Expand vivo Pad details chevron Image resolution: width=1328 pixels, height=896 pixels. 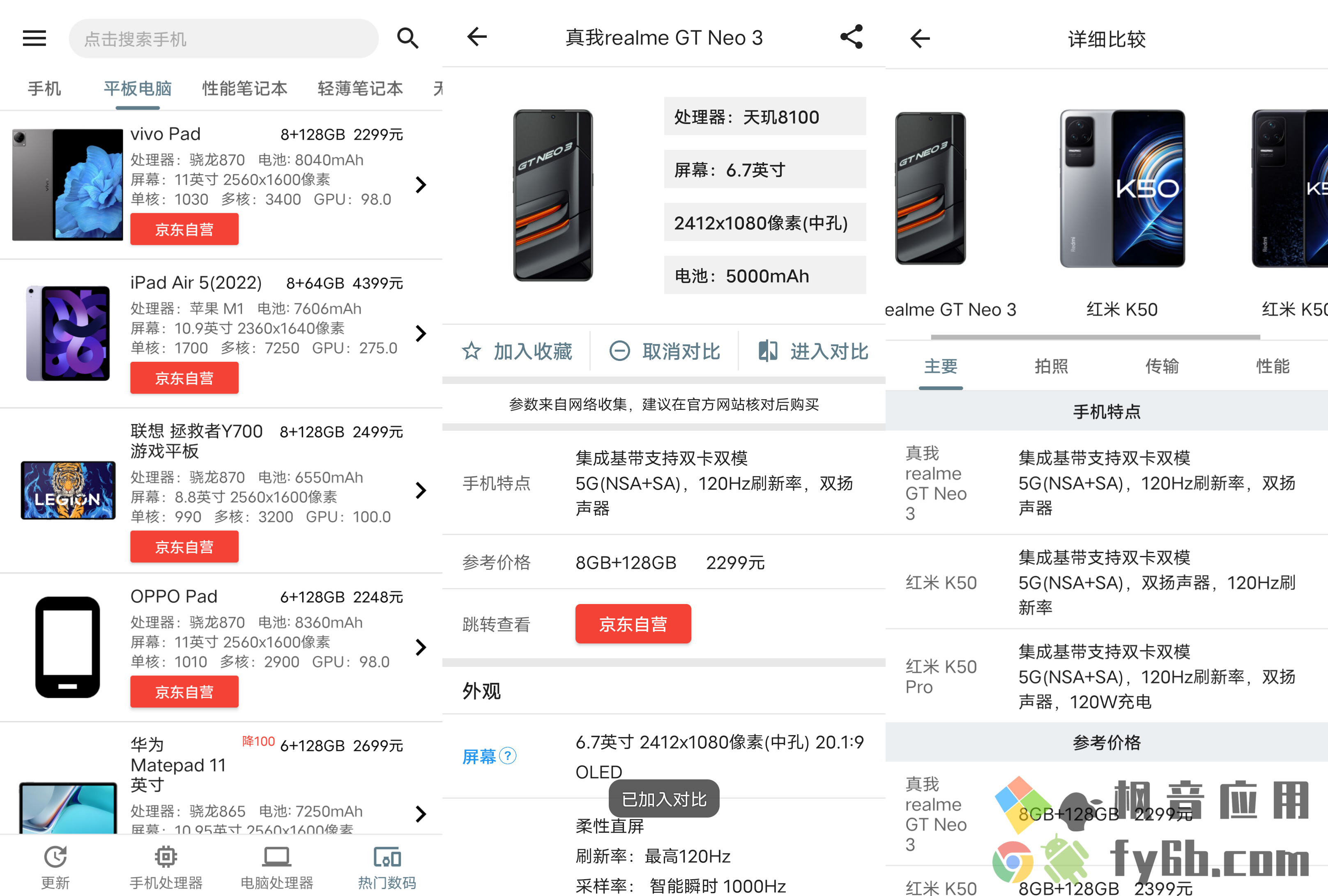(x=421, y=184)
